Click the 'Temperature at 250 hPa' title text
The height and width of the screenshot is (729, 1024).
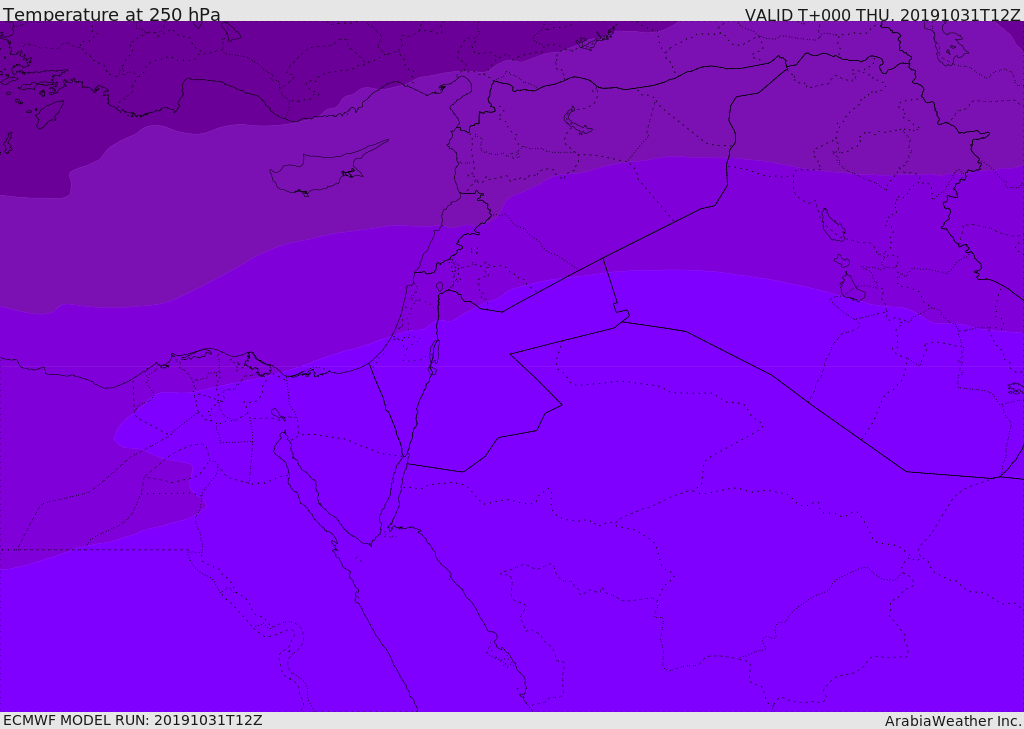(x=112, y=14)
